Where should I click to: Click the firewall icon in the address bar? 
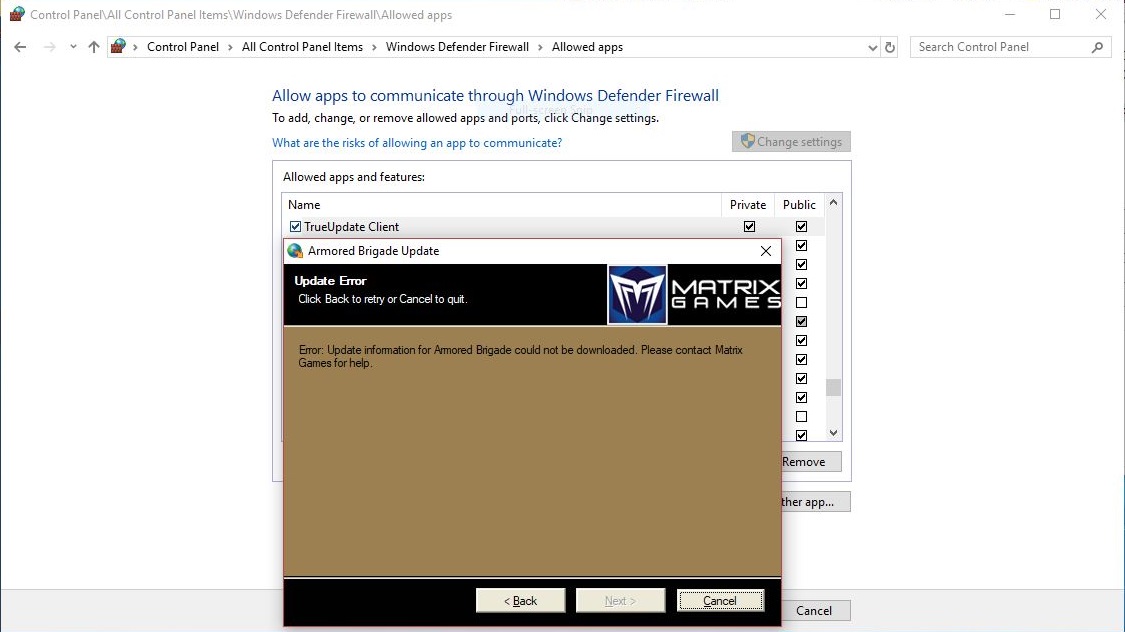(118, 47)
